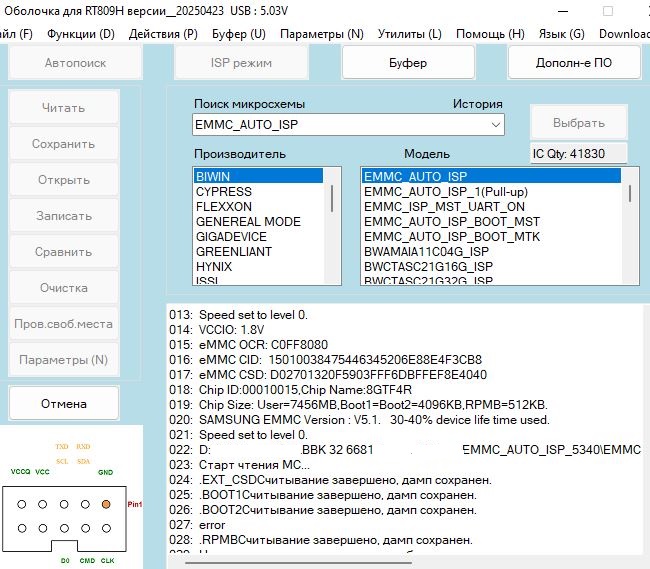Select EMMC_ISP_MST_UART_ON model
Viewport: 650px width, 569px height.
pos(491,206)
